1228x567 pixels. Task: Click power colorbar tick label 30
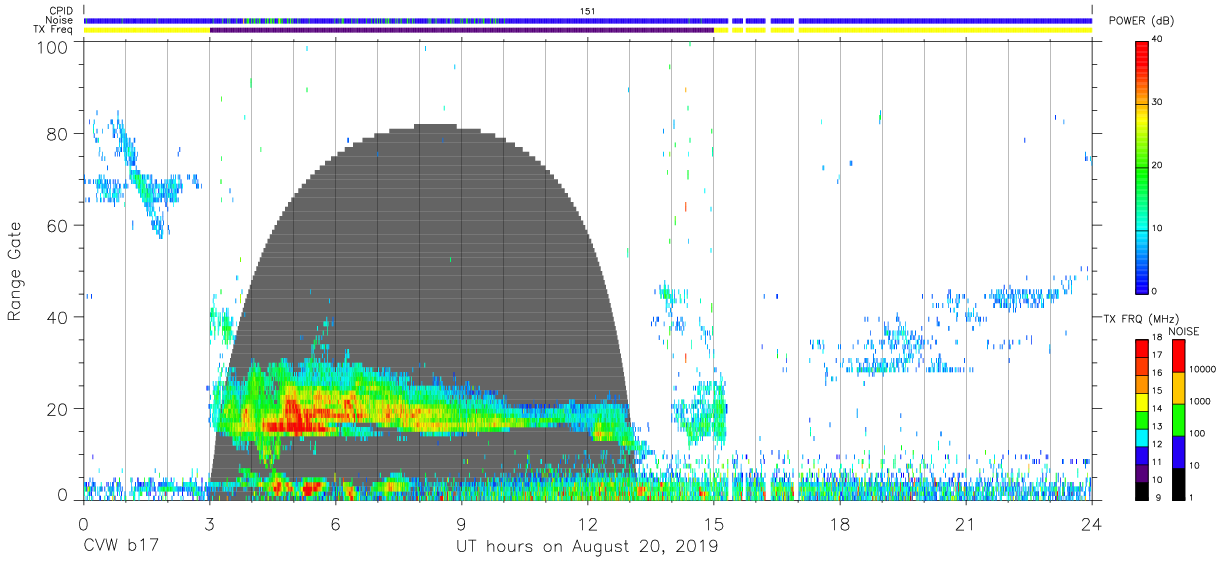pyautogui.click(x=1158, y=102)
